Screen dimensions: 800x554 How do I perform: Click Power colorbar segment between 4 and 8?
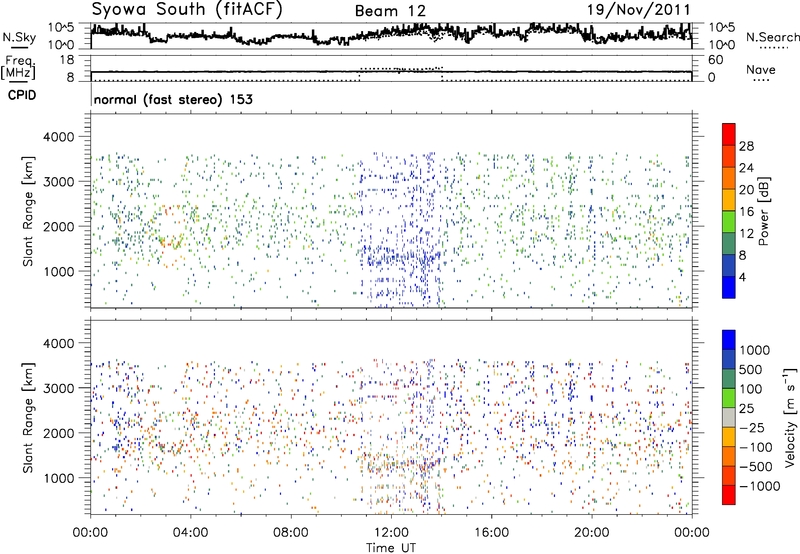click(x=729, y=266)
